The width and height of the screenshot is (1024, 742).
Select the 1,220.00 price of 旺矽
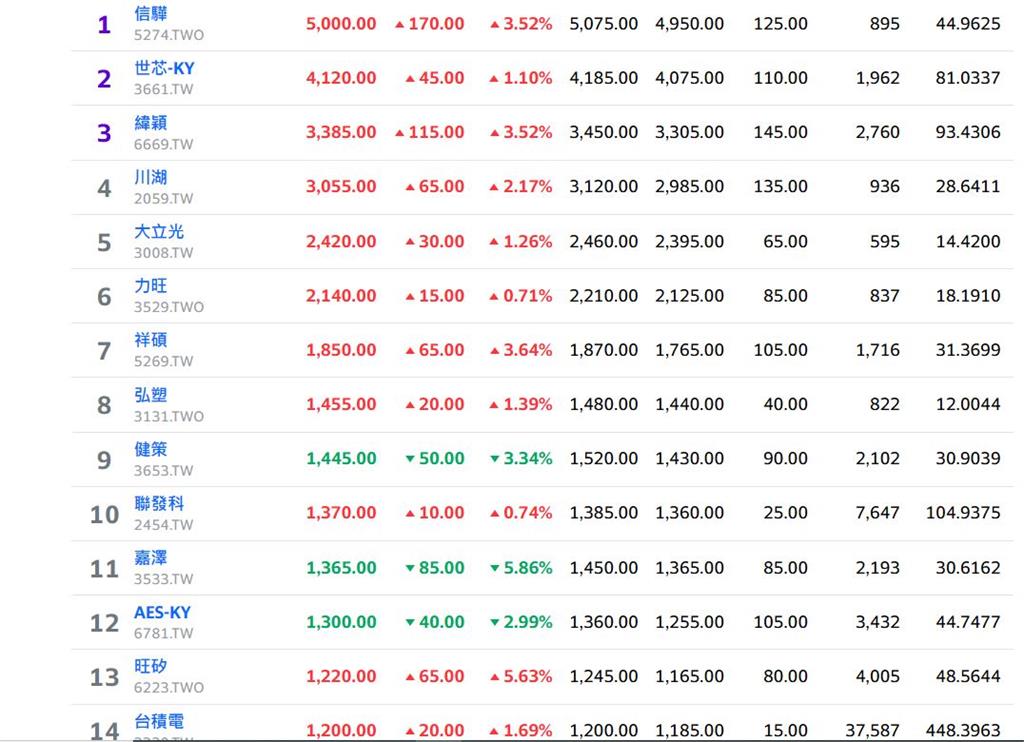tap(341, 676)
